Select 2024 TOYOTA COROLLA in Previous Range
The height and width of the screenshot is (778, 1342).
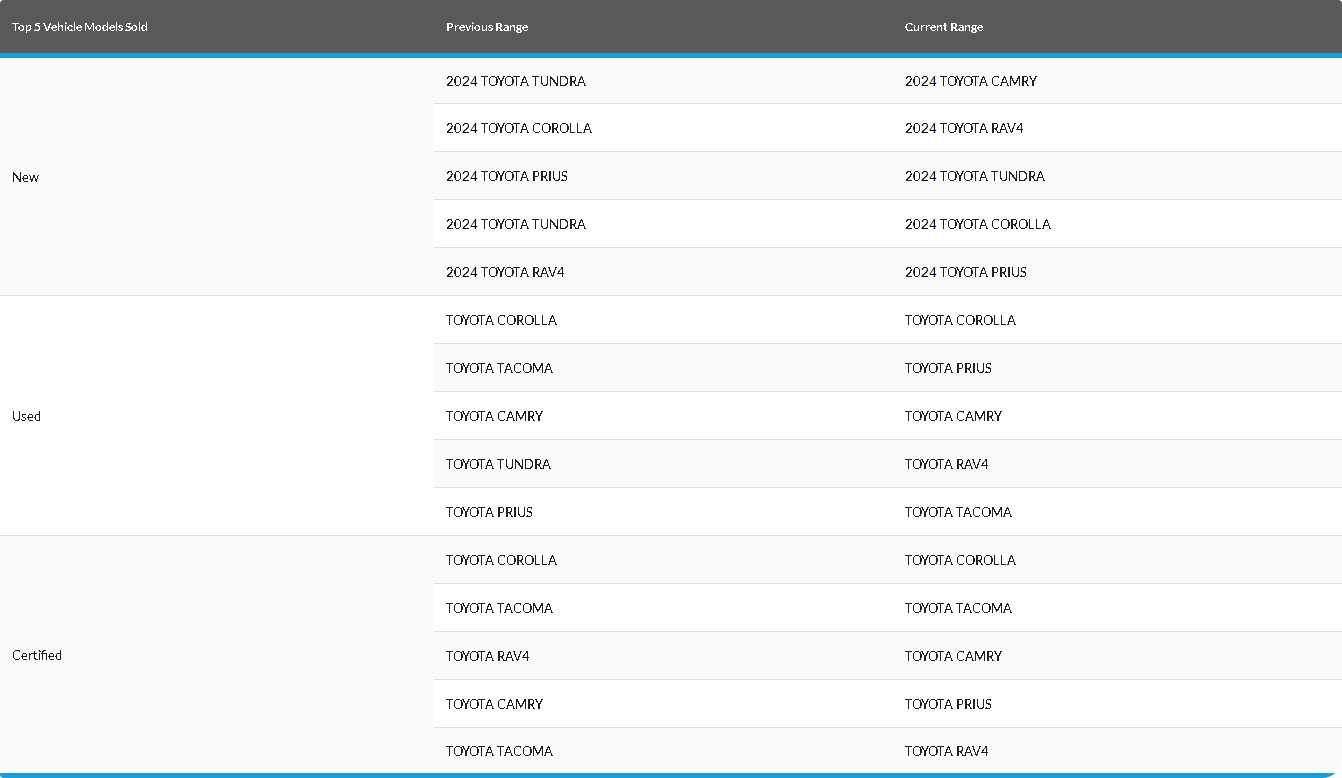pyautogui.click(x=518, y=128)
